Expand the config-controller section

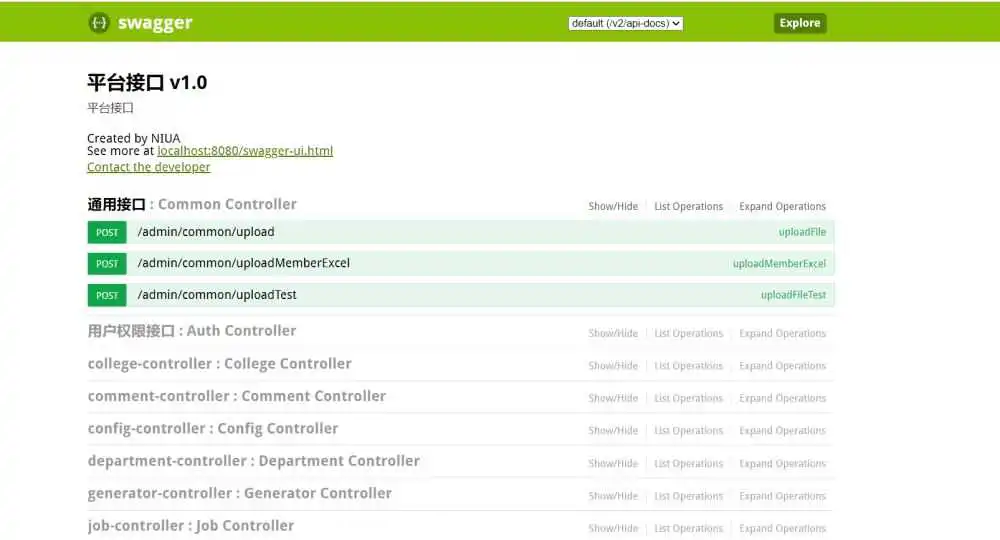(x=213, y=429)
